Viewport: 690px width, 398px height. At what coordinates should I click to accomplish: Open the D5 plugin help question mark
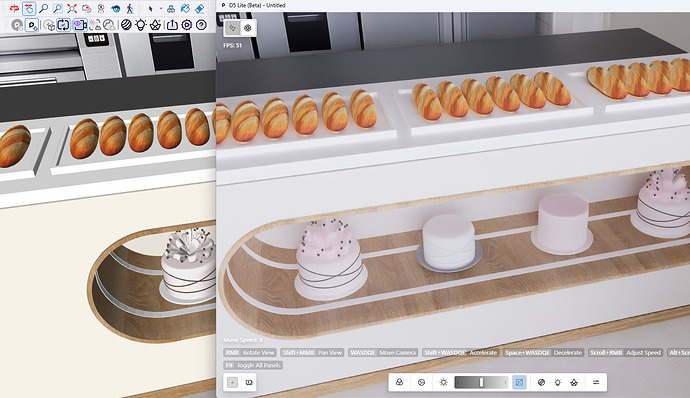point(201,25)
